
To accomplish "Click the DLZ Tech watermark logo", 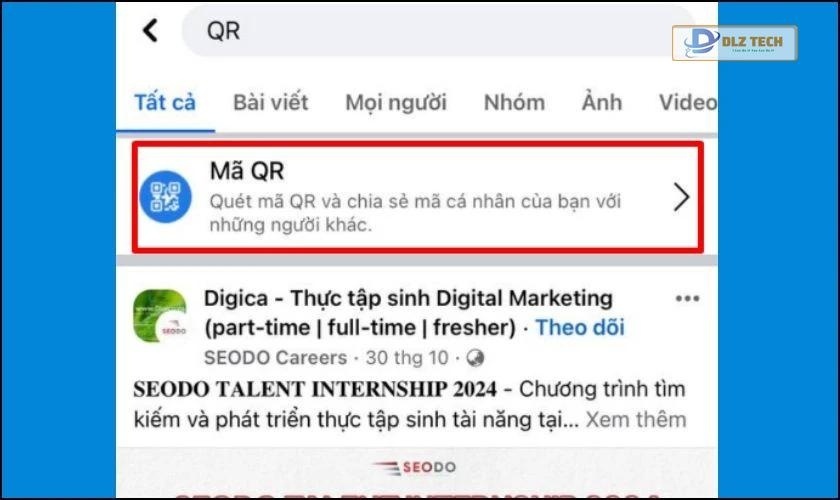I will 734,43.
